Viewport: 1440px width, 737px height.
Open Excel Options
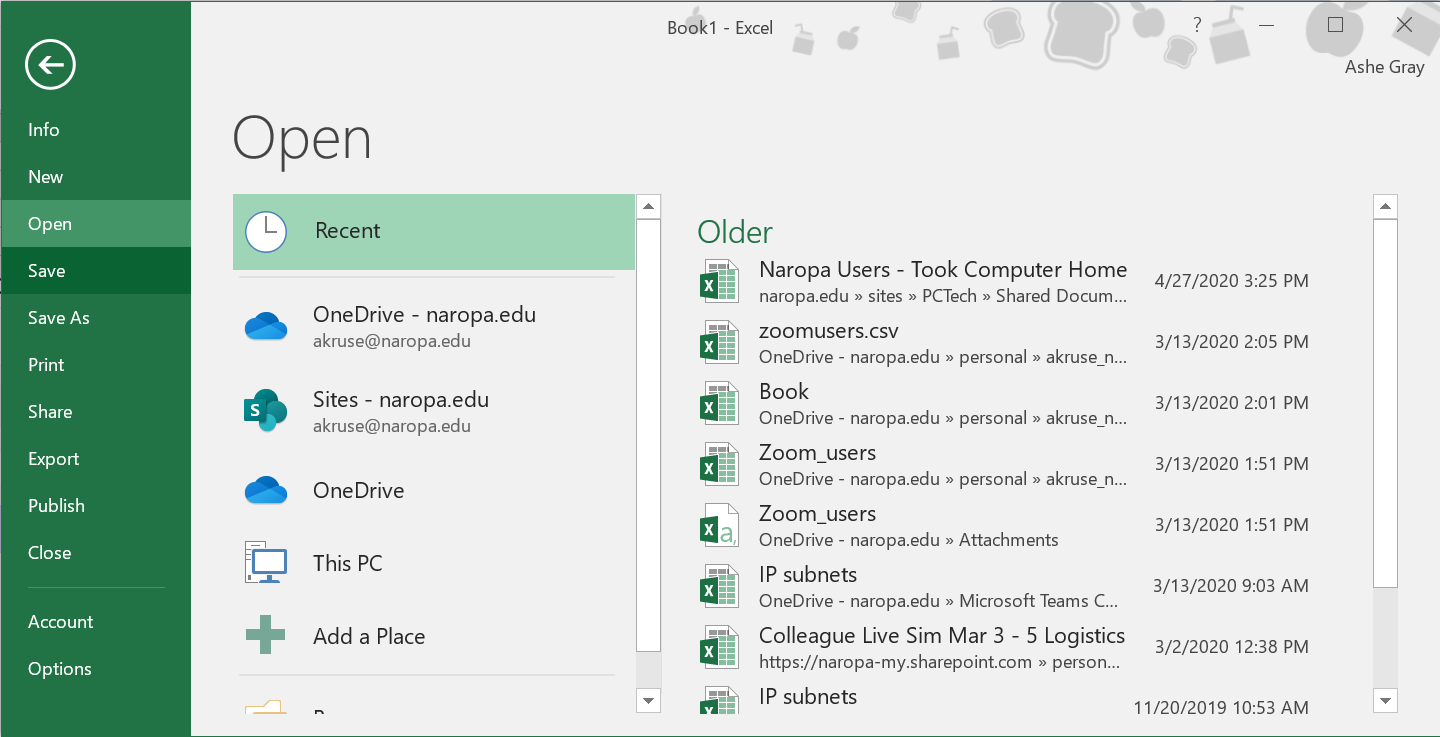95,669
